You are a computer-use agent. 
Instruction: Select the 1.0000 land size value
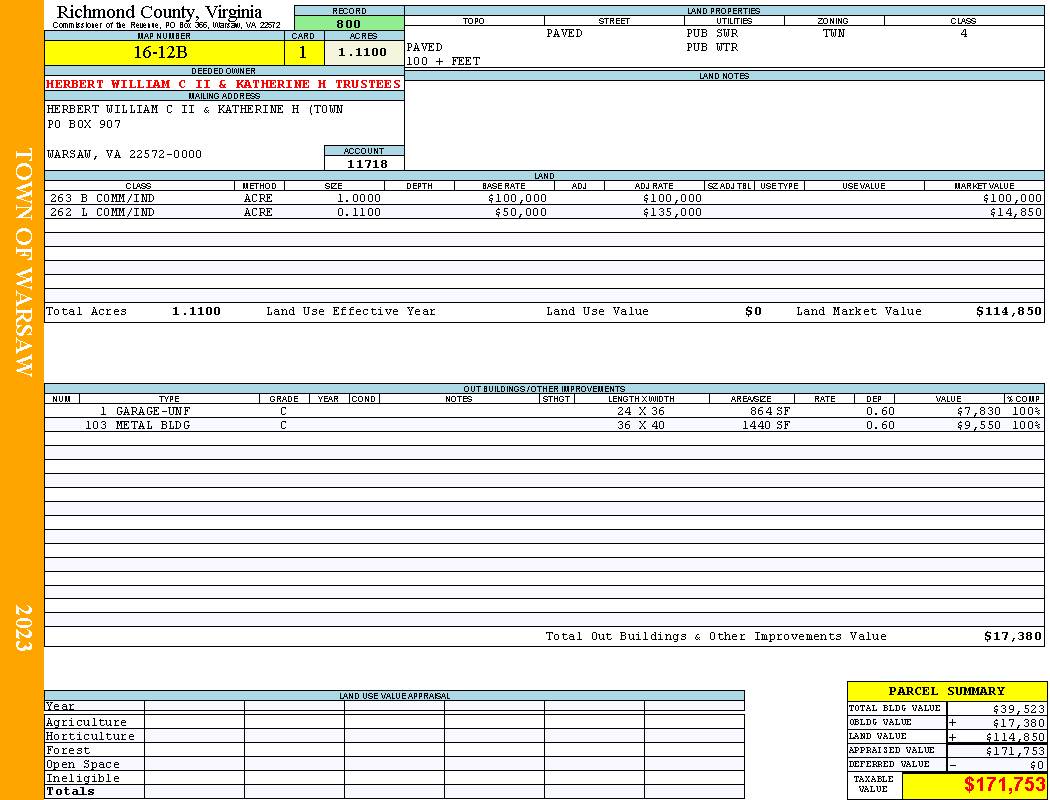point(359,198)
